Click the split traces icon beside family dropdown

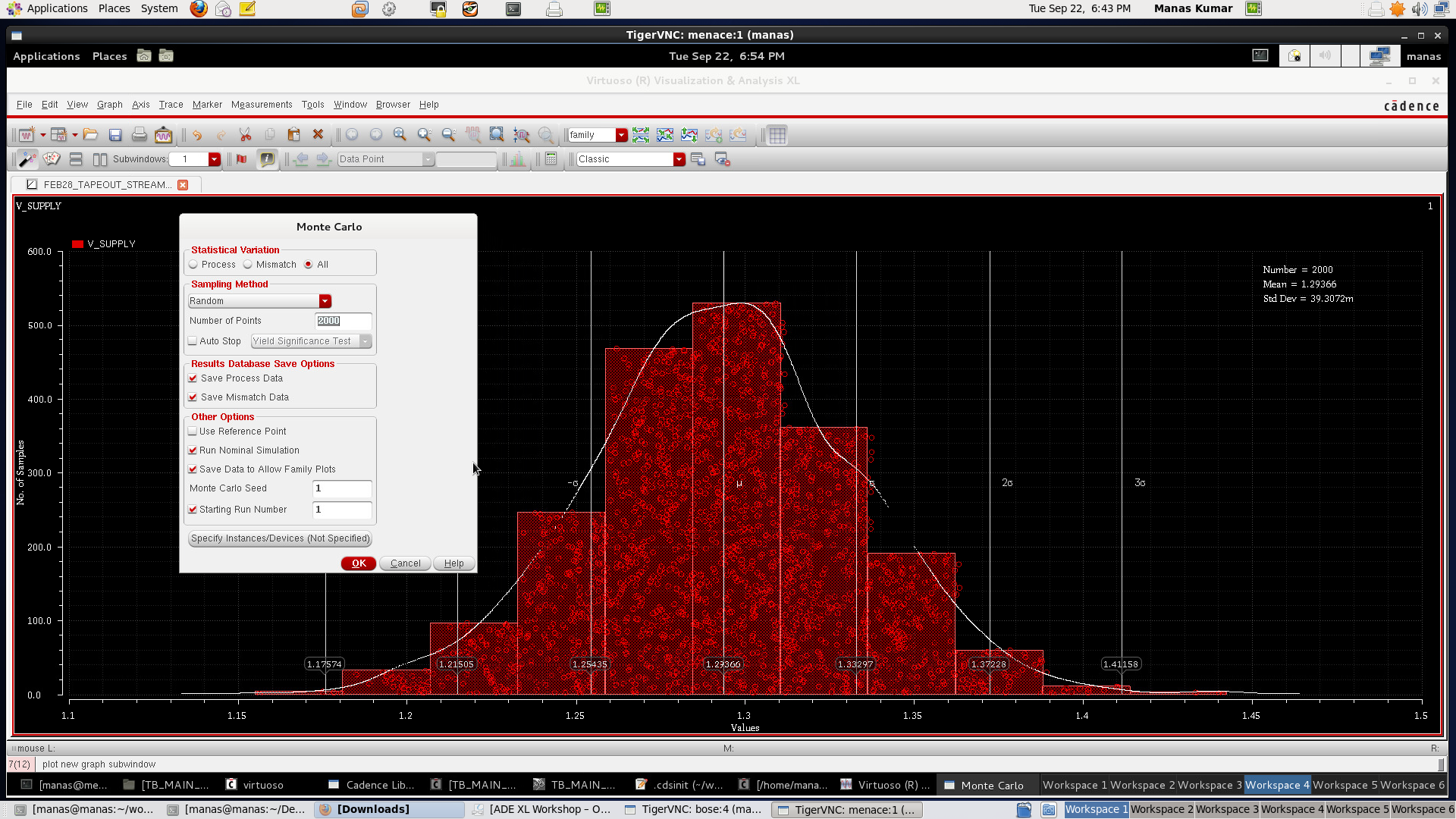point(641,135)
